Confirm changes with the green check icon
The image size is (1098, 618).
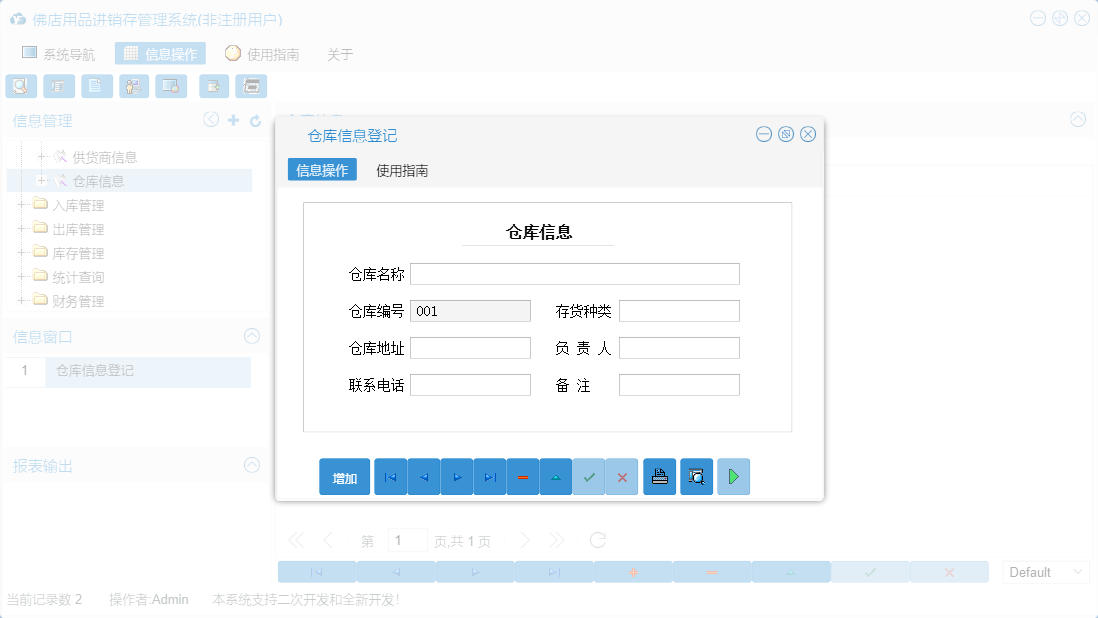tap(589, 477)
